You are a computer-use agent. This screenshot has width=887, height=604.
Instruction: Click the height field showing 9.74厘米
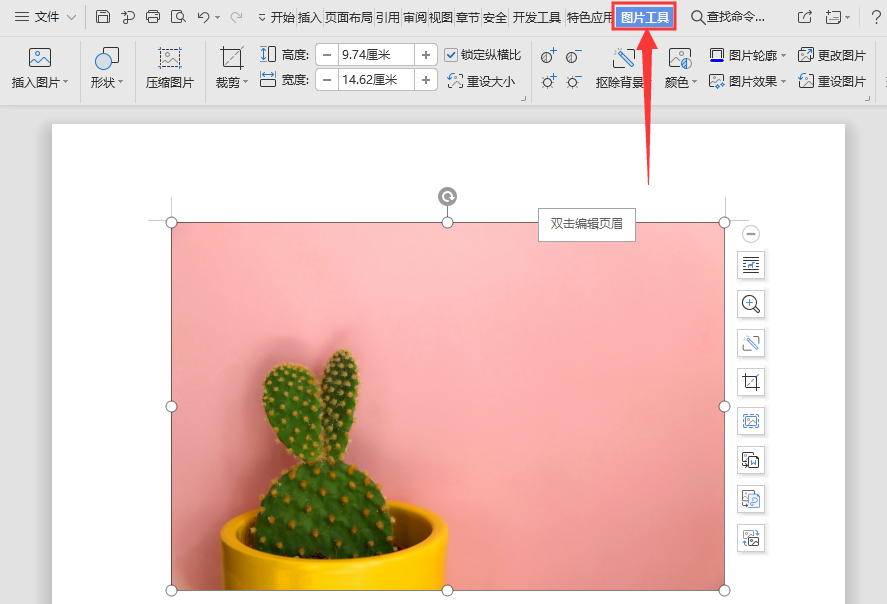coord(376,55)
